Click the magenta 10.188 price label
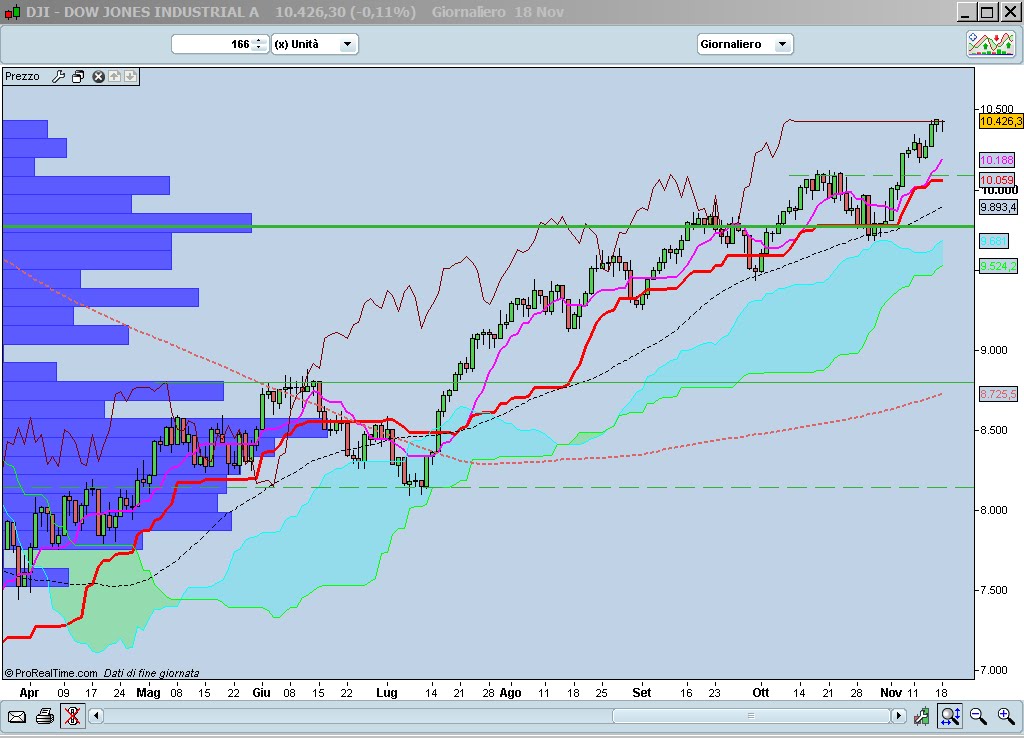The image size is (1024, 738). coord(997,160)
